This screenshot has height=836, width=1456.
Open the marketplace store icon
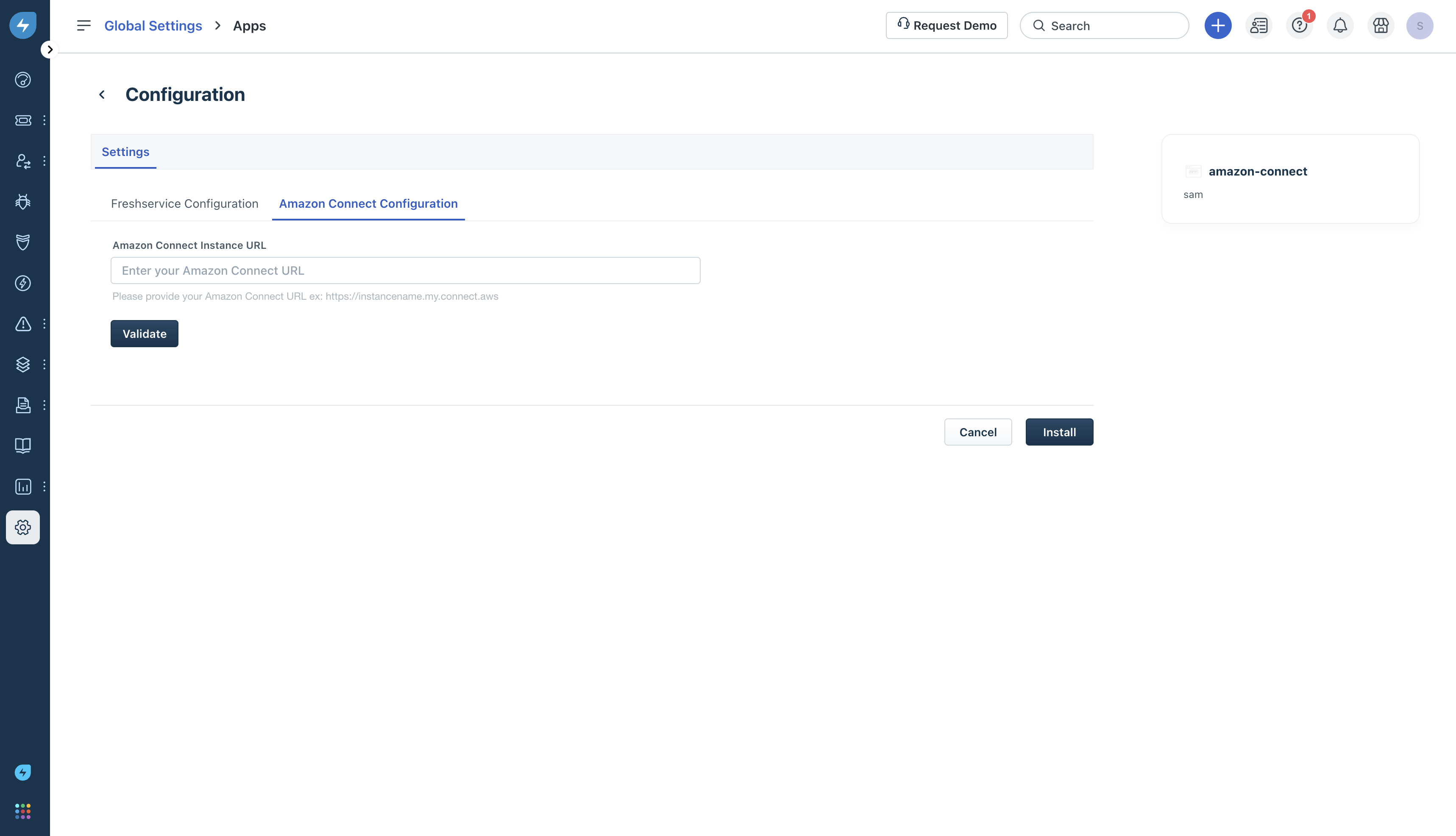point(1380,26)
